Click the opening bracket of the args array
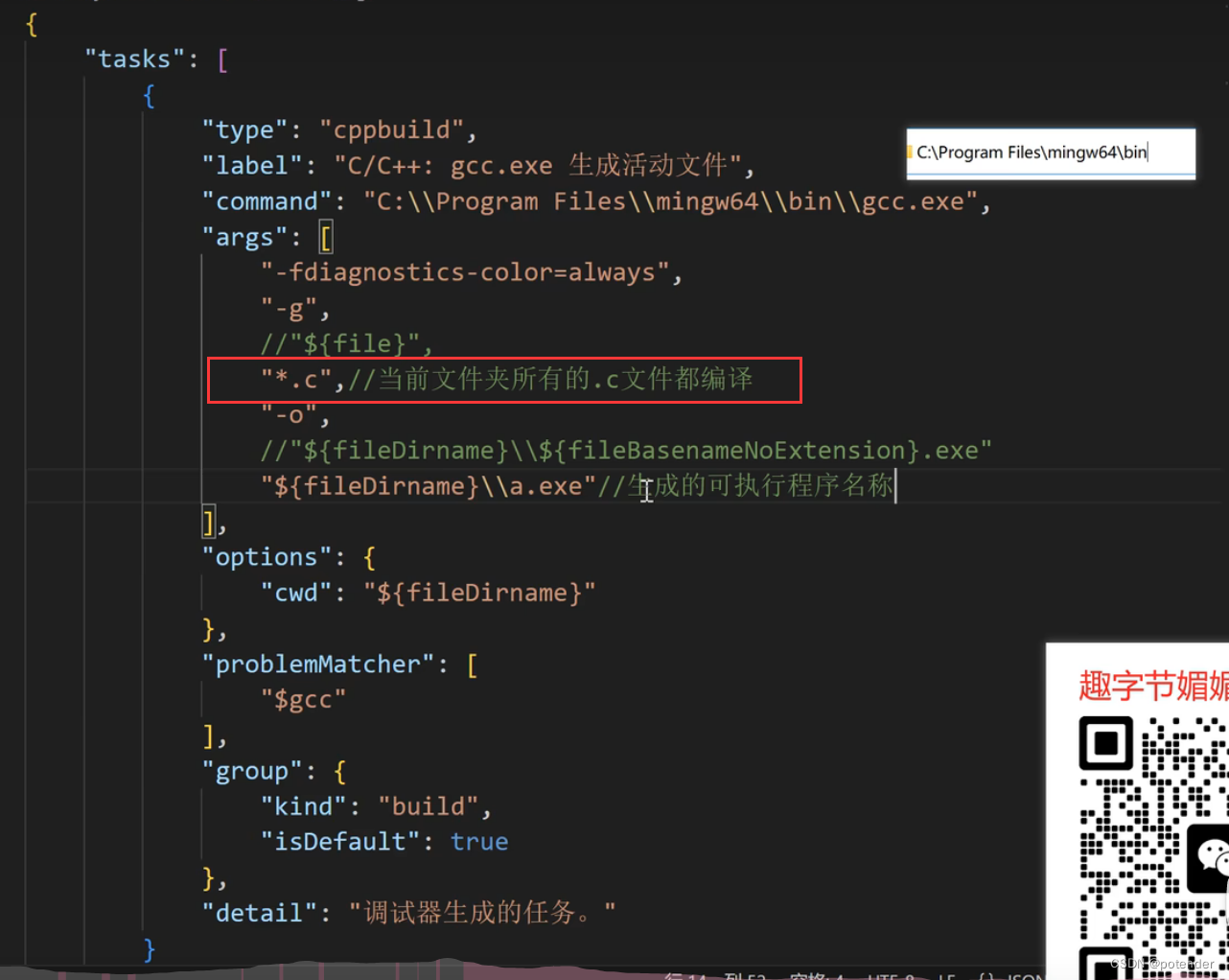Screen dimensions: 1229x980 click(x=326, y=236)
